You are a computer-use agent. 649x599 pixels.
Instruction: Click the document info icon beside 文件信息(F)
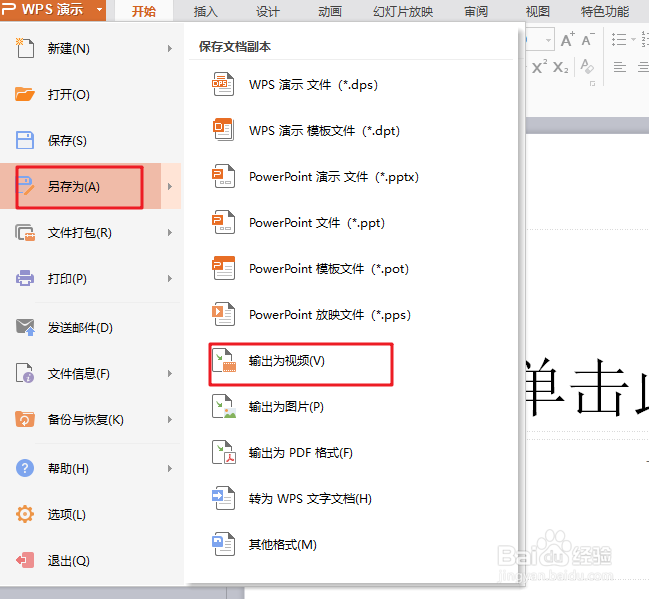25,373
